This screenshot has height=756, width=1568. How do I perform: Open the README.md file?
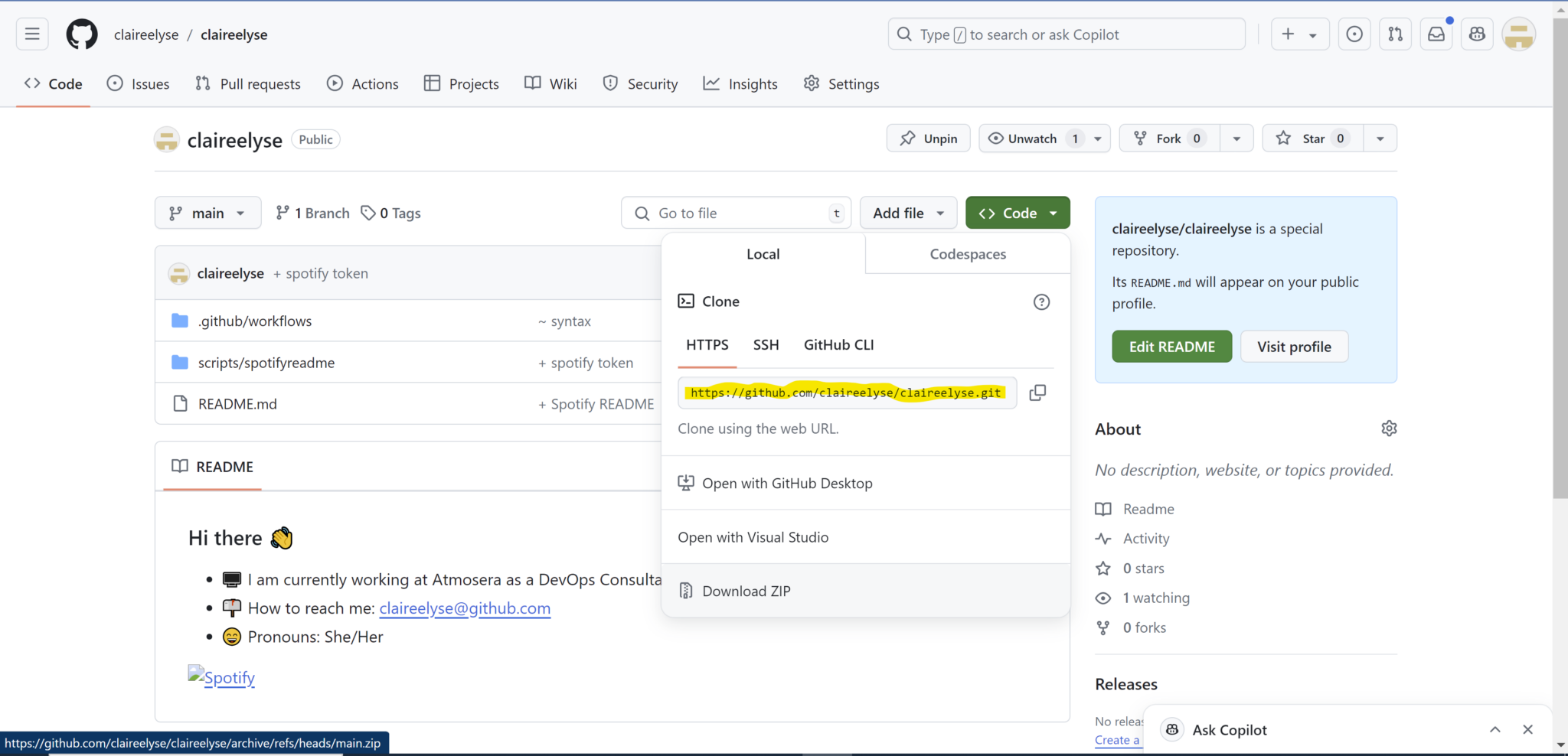point(237,404)
